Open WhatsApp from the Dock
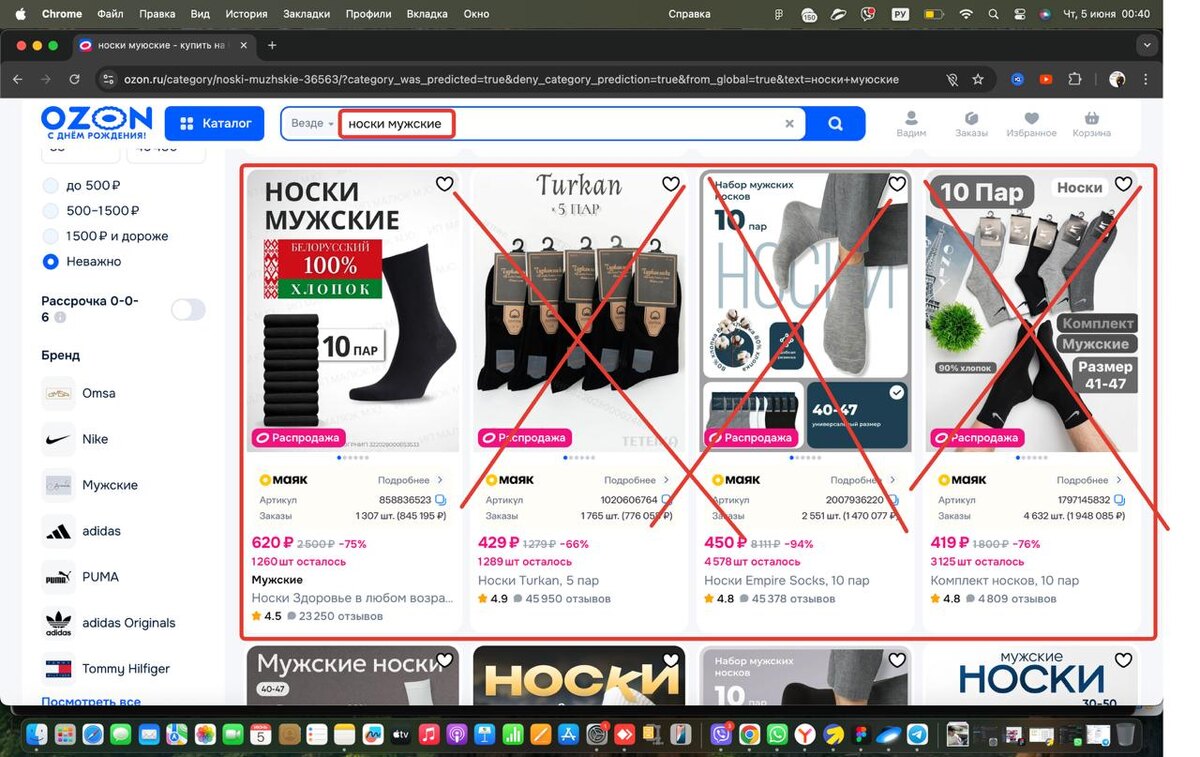1200x757 pixels. pyautogui.click(x=777, y=735)
